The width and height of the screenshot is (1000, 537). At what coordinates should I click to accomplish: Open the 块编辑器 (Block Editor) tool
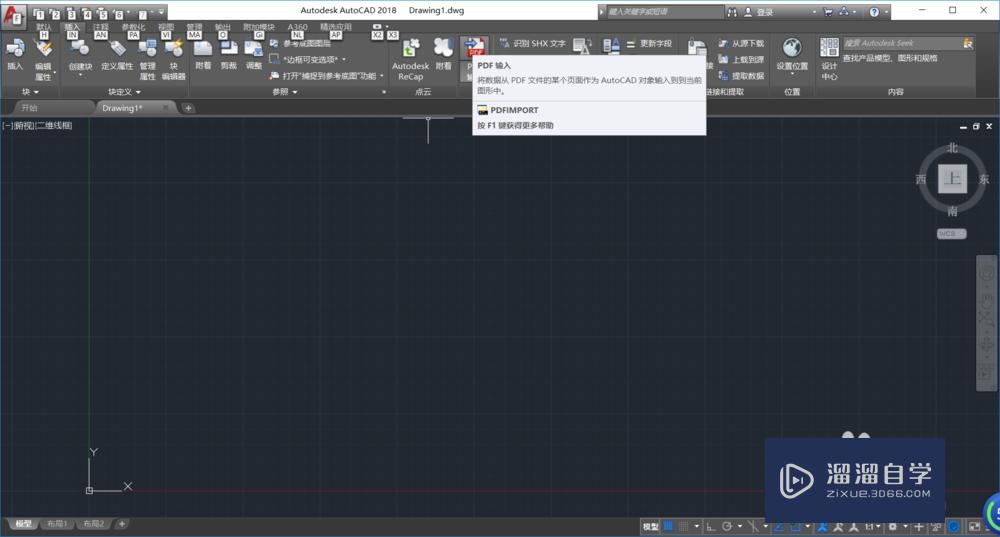pos(173,59)
